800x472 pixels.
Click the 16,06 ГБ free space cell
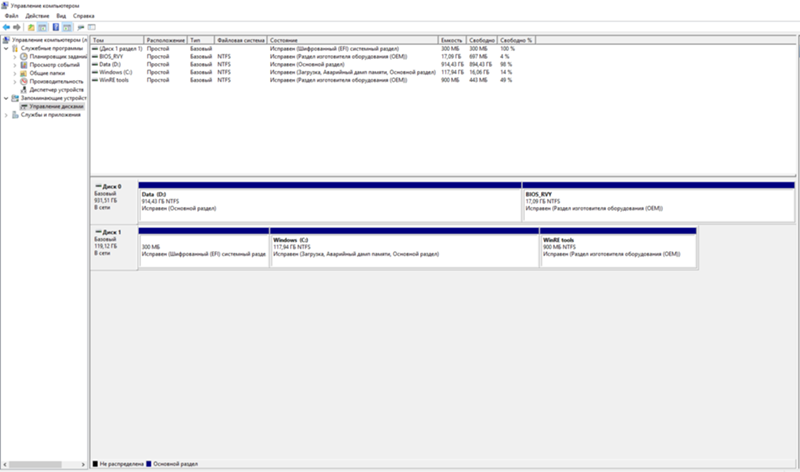click(480, 72)
